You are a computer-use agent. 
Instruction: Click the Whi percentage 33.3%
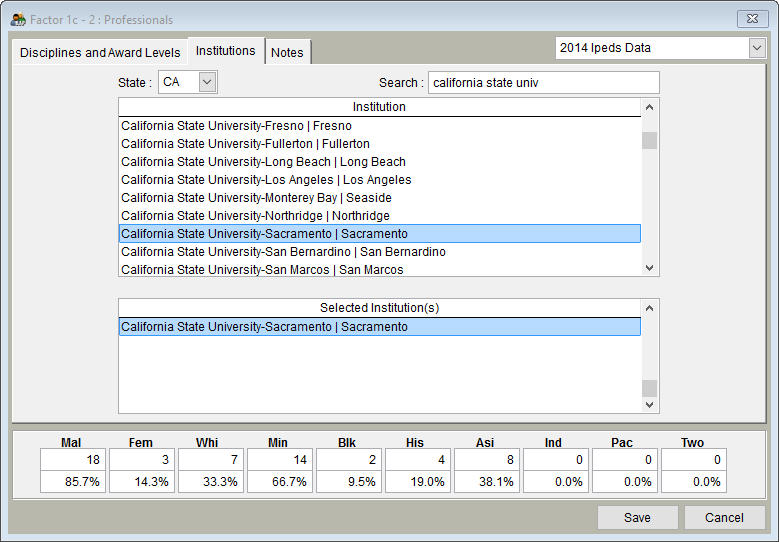[211, 482]
